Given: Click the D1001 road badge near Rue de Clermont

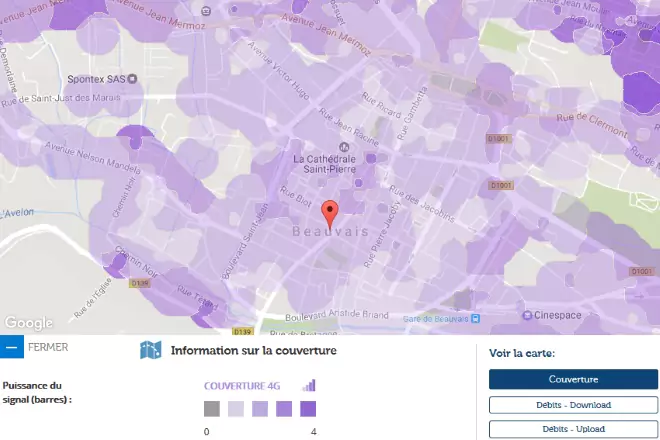Looking at the screenshot, I should click(x=499, y=138).
